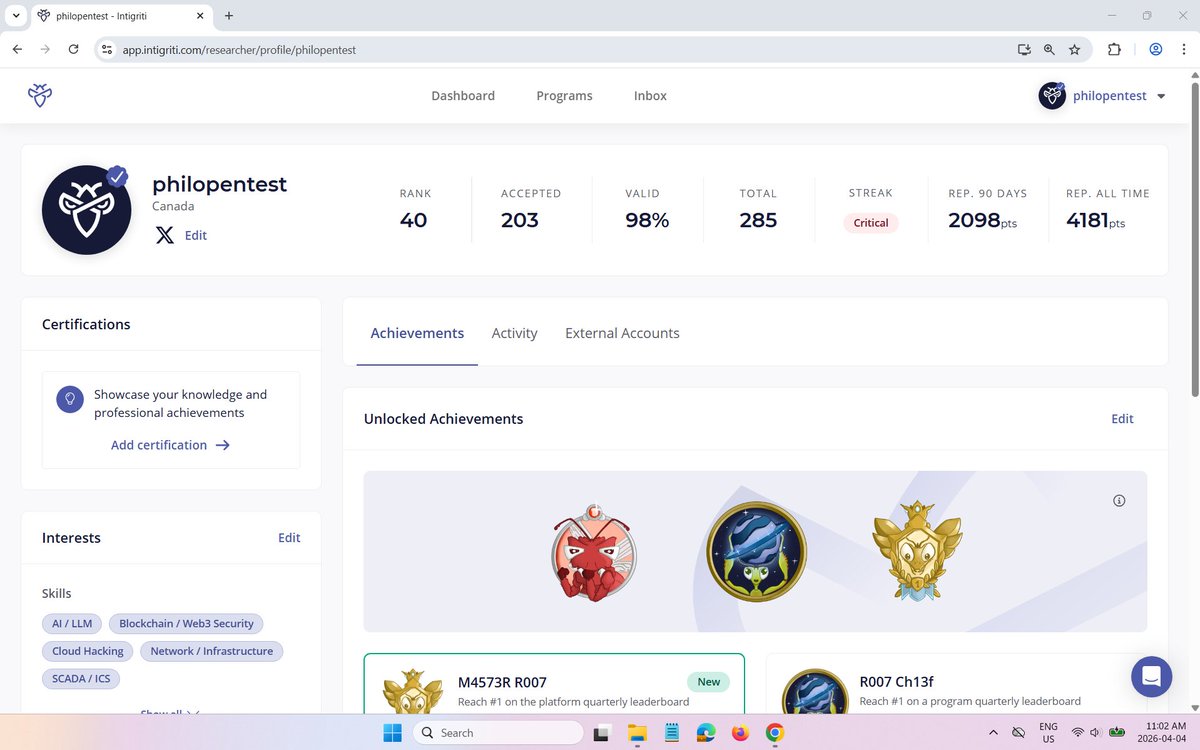
Task: Show hidden system tray icons
Action: click(994, 732)
